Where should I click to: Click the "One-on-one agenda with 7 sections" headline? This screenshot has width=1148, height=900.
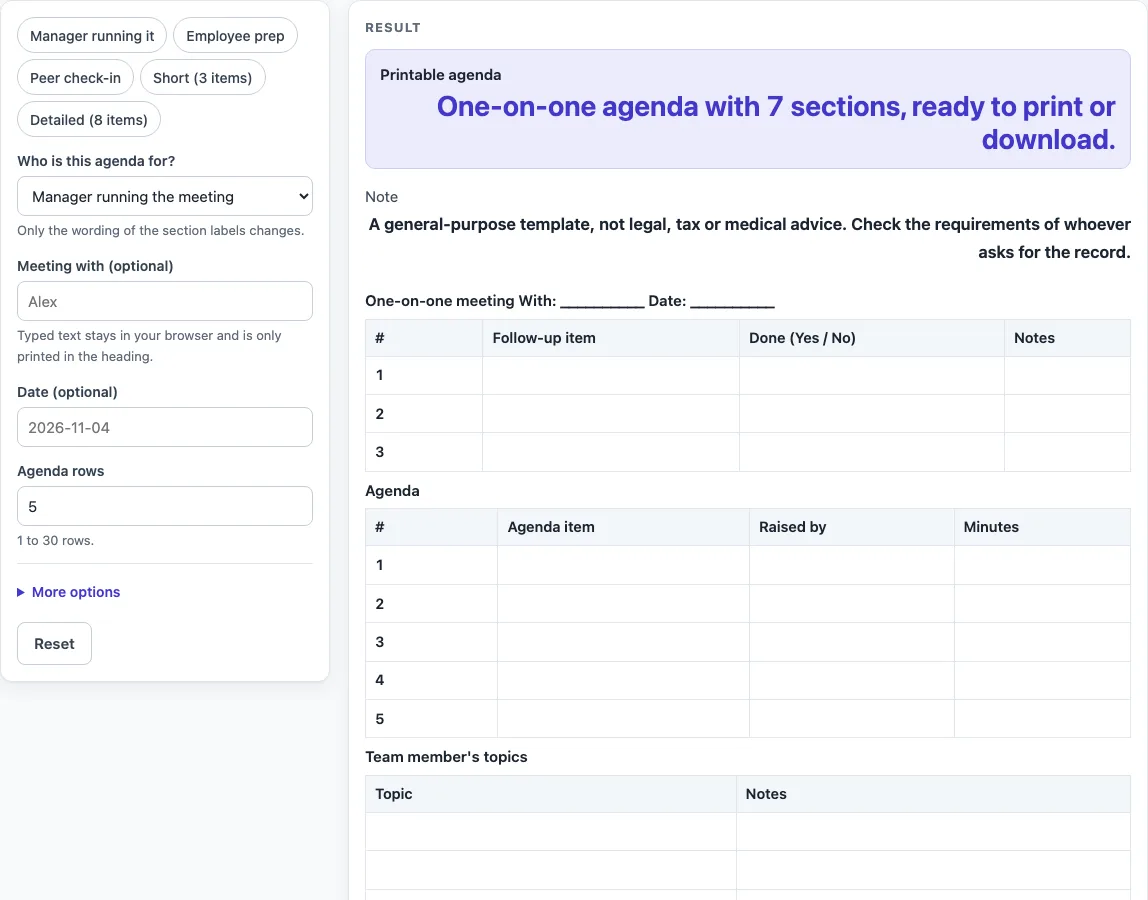776,123
